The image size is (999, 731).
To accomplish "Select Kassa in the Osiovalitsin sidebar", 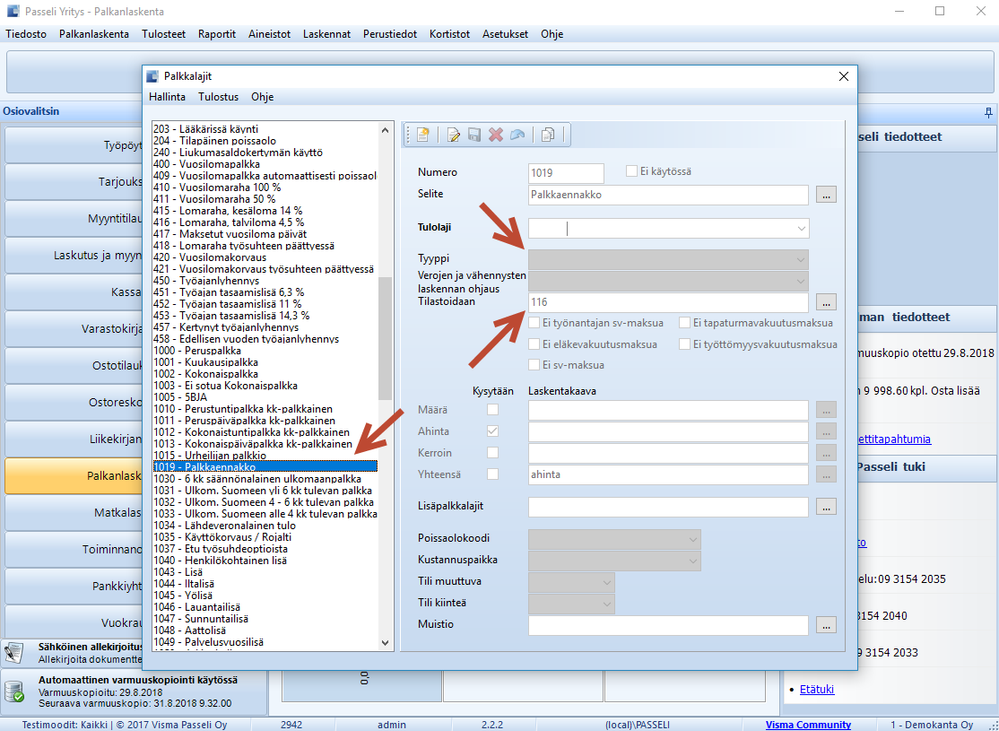I will click(x=73, y=292).
